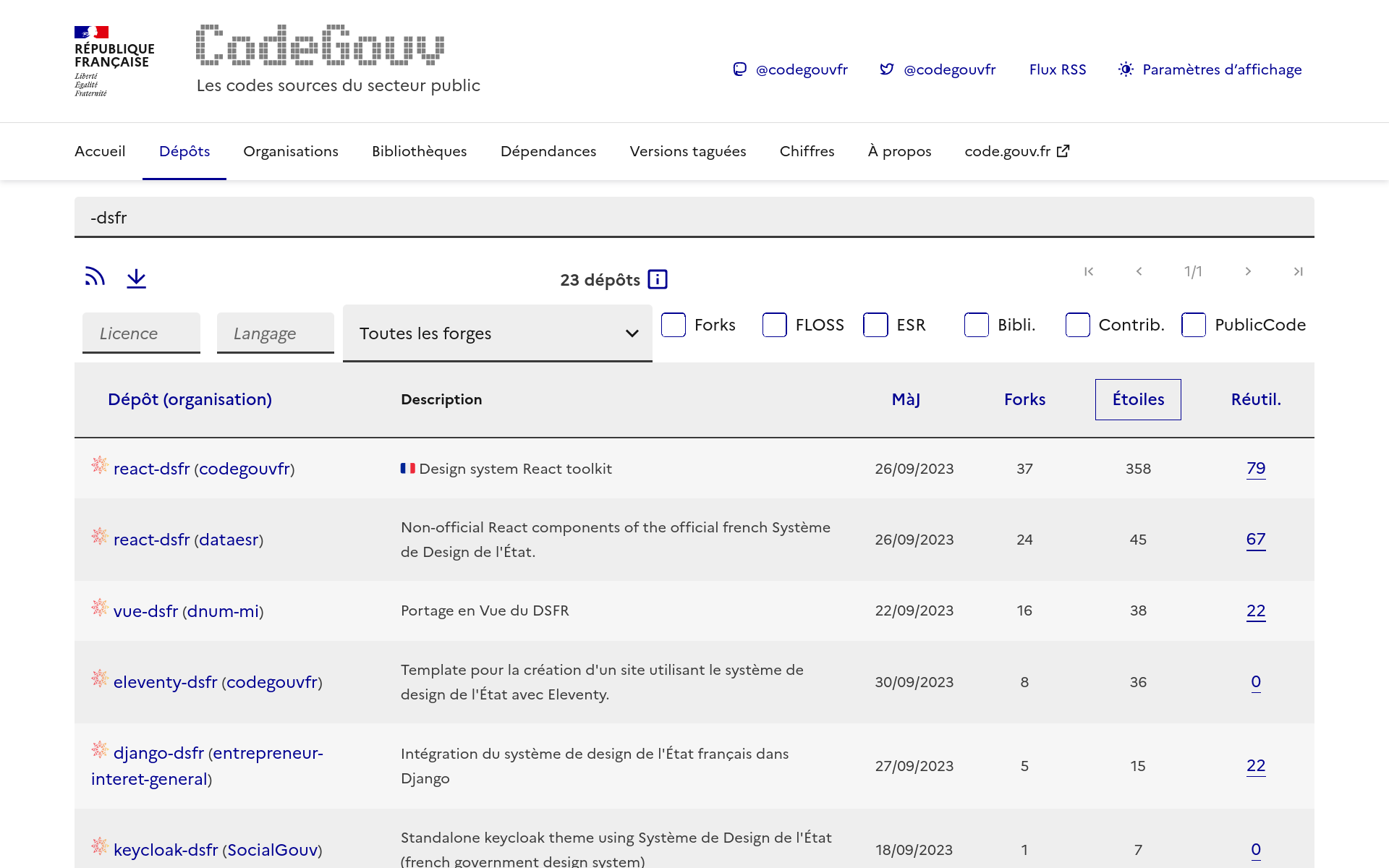
Task: Sort by Dépôt (organisation) column
Action: (190, 399)
